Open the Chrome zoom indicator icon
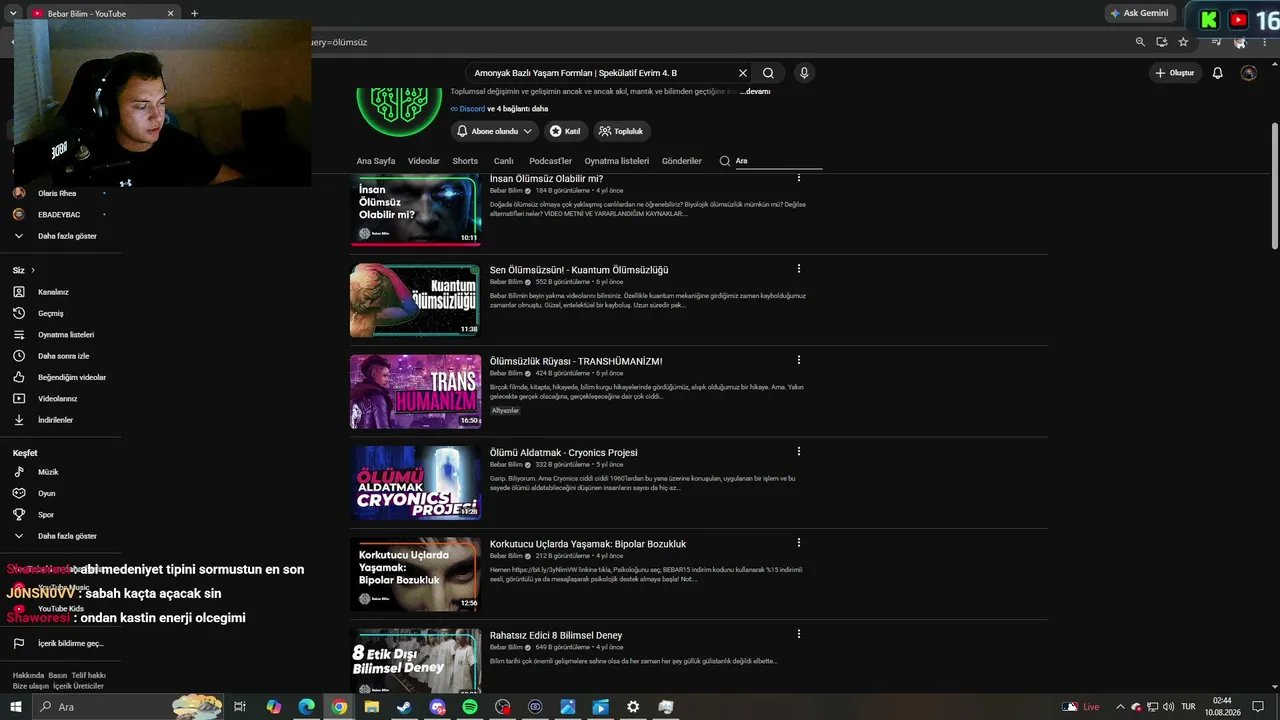 1140,42
